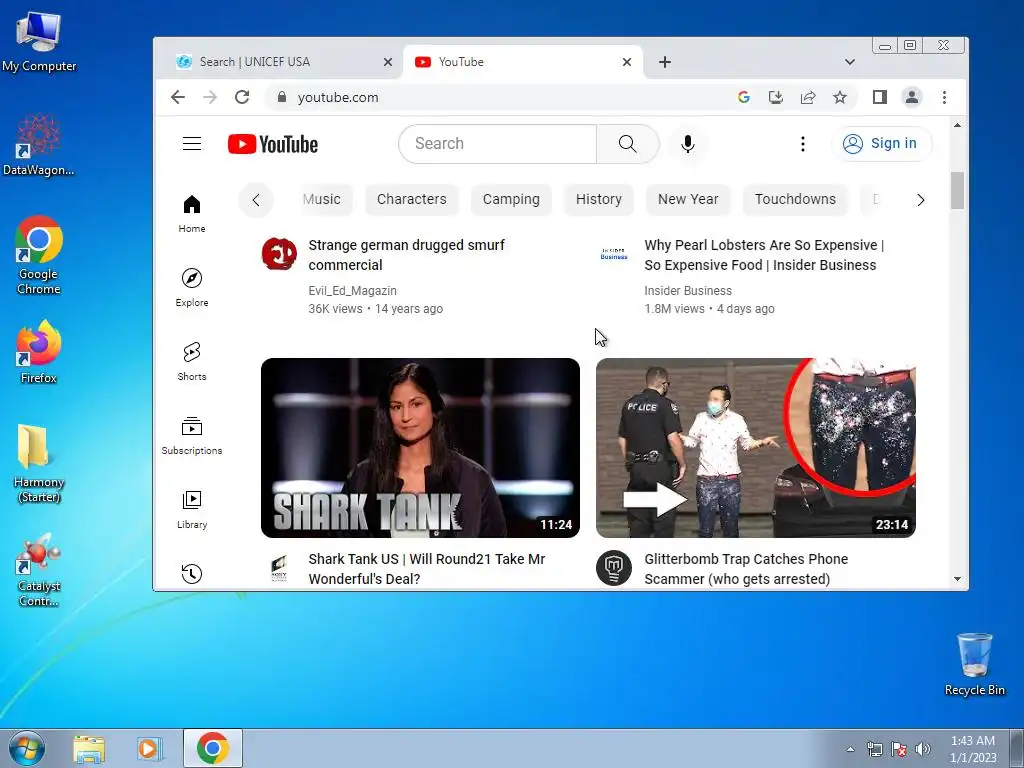Select the Characters category chip
Viewport: 1024px width, 768px height.
click(x=411, y=199)
